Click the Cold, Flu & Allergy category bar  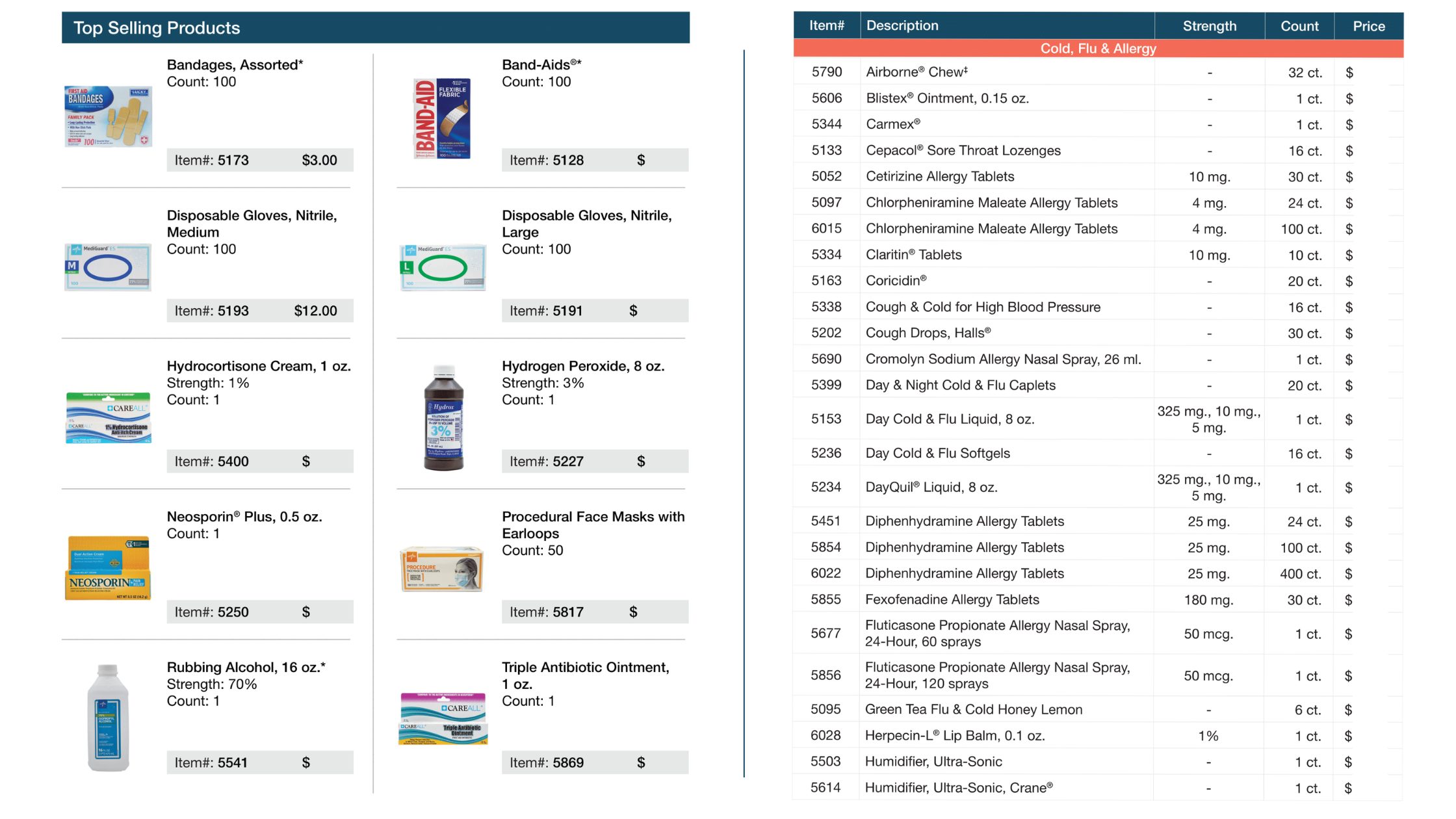1098,49
